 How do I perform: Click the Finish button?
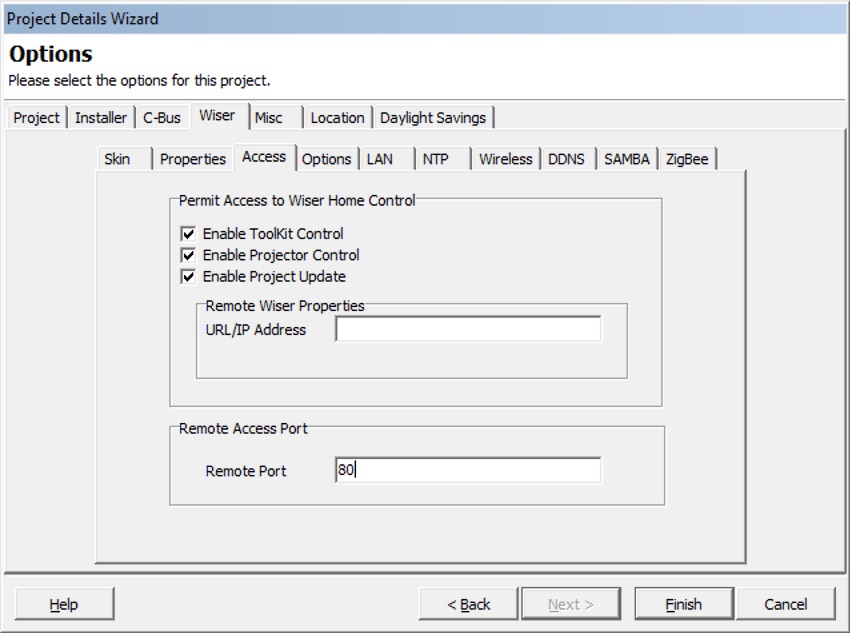pyautogui.click(x=684, y=604)
